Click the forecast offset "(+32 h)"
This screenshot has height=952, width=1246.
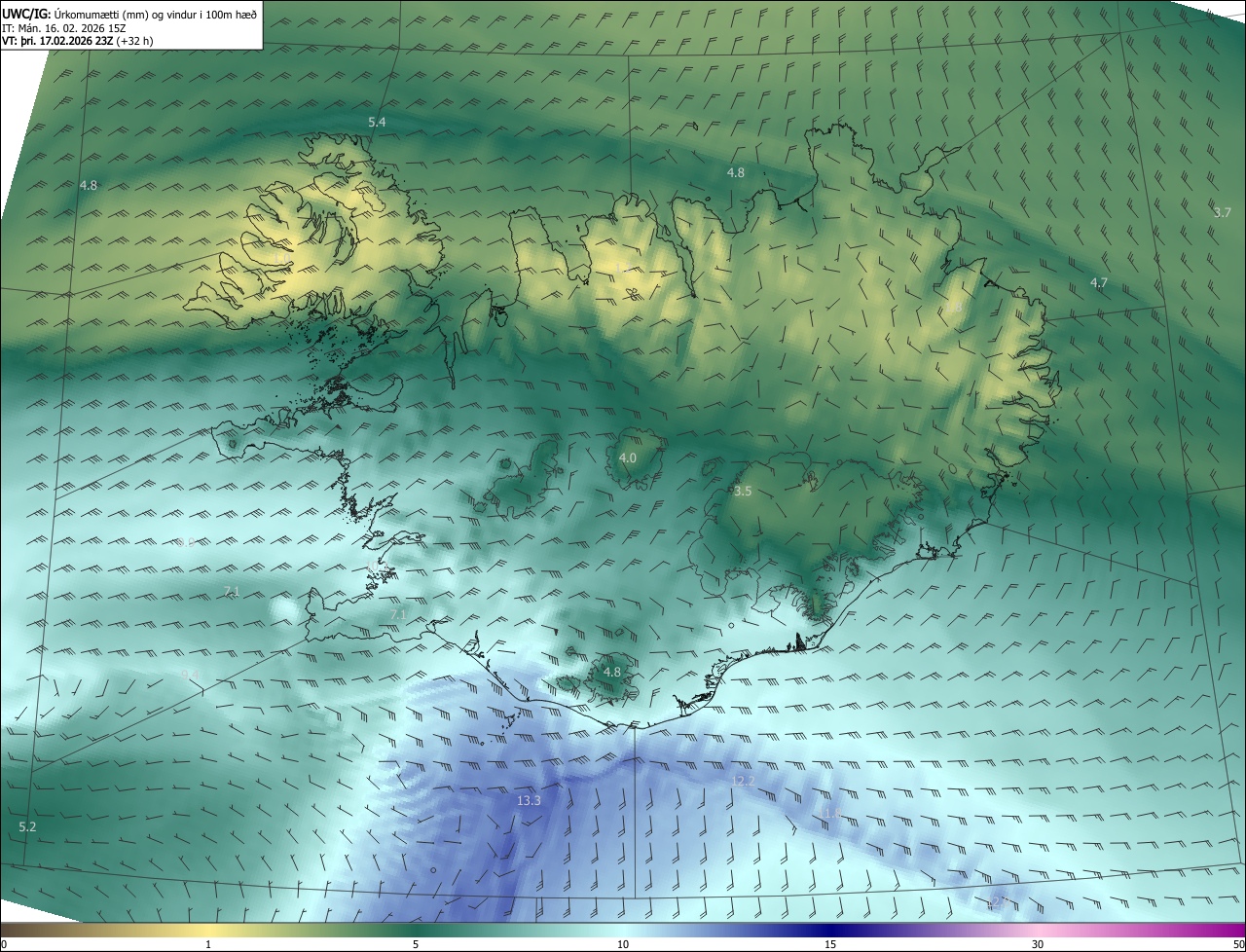tap(134, 41)
